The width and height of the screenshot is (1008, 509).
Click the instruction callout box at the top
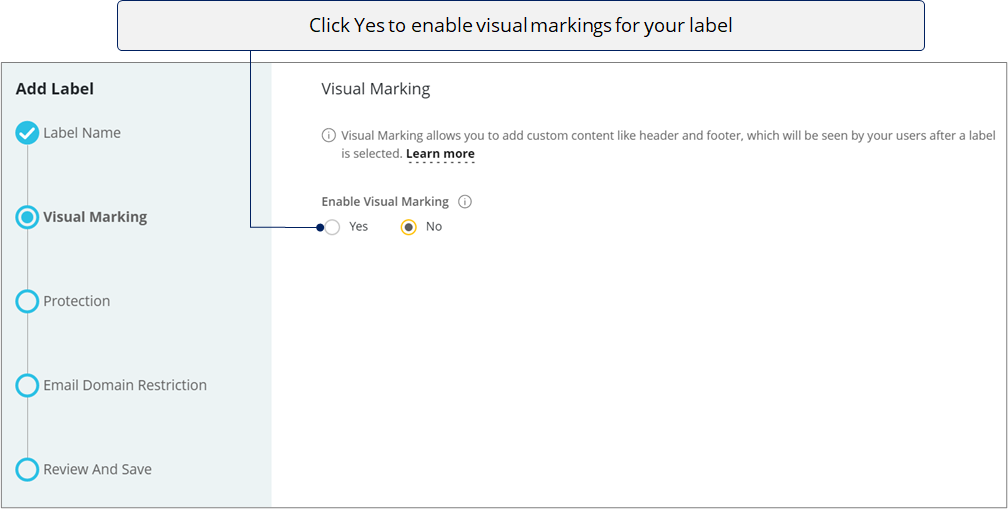[x=521, y=26]
